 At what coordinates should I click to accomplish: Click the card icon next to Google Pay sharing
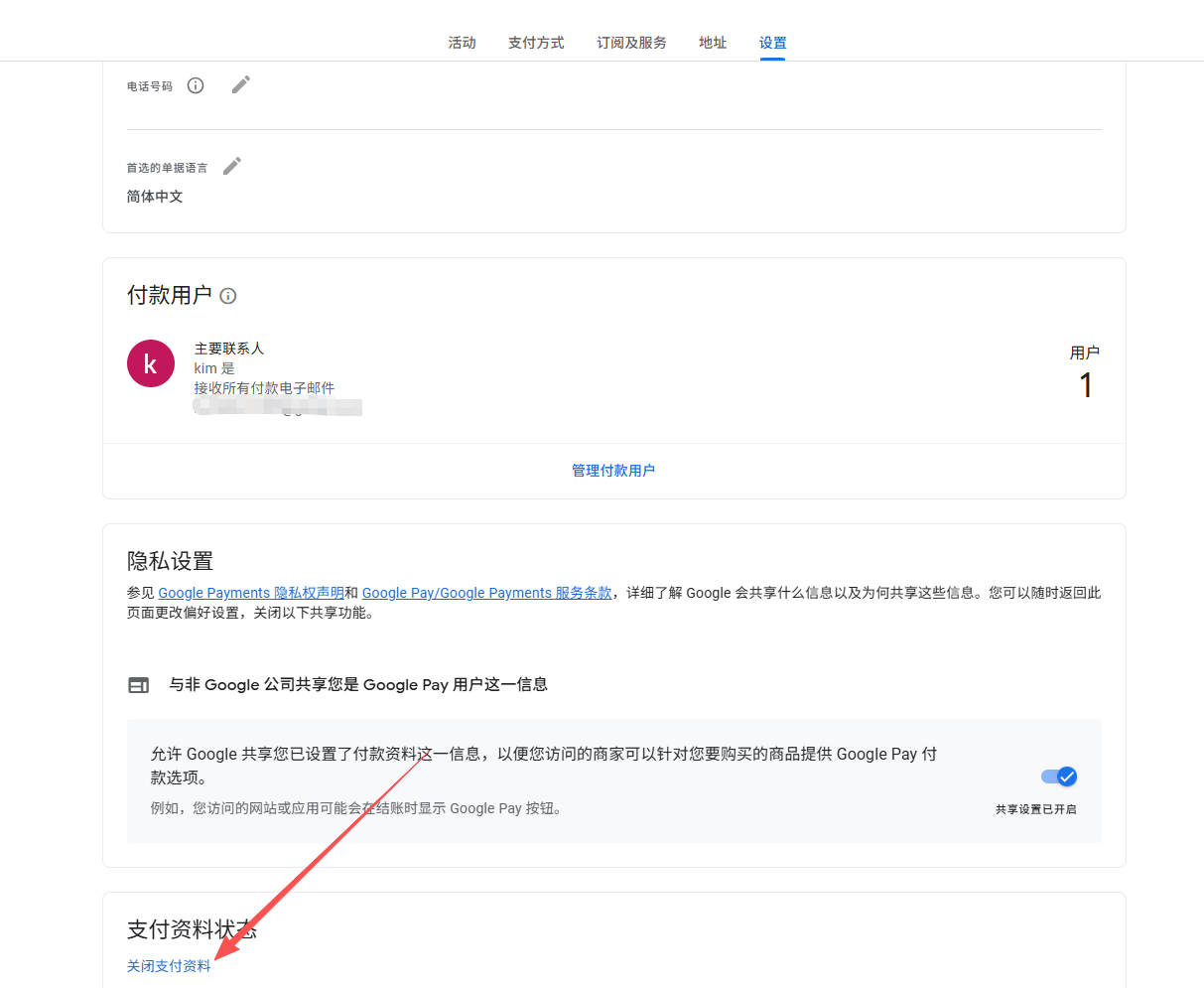(x=139, y=685)
